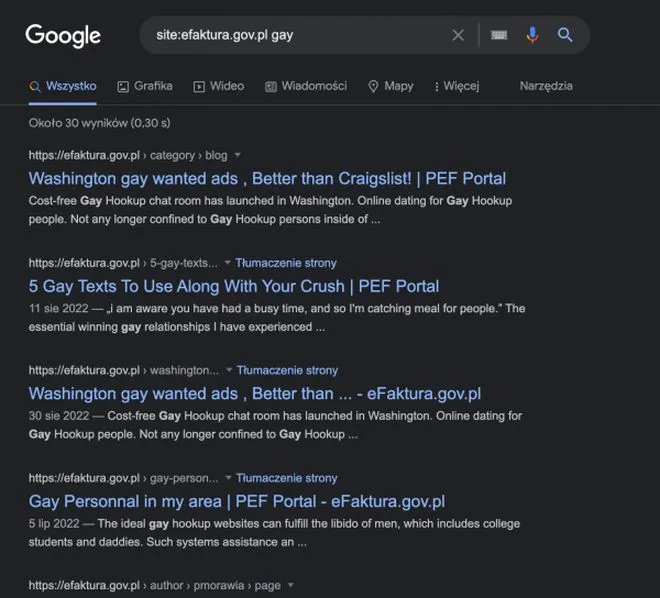Open 'Washington gay wanted ads' eFaktura.gov.pl result
This screenshot has height=598, width=660.
(255, 393)
